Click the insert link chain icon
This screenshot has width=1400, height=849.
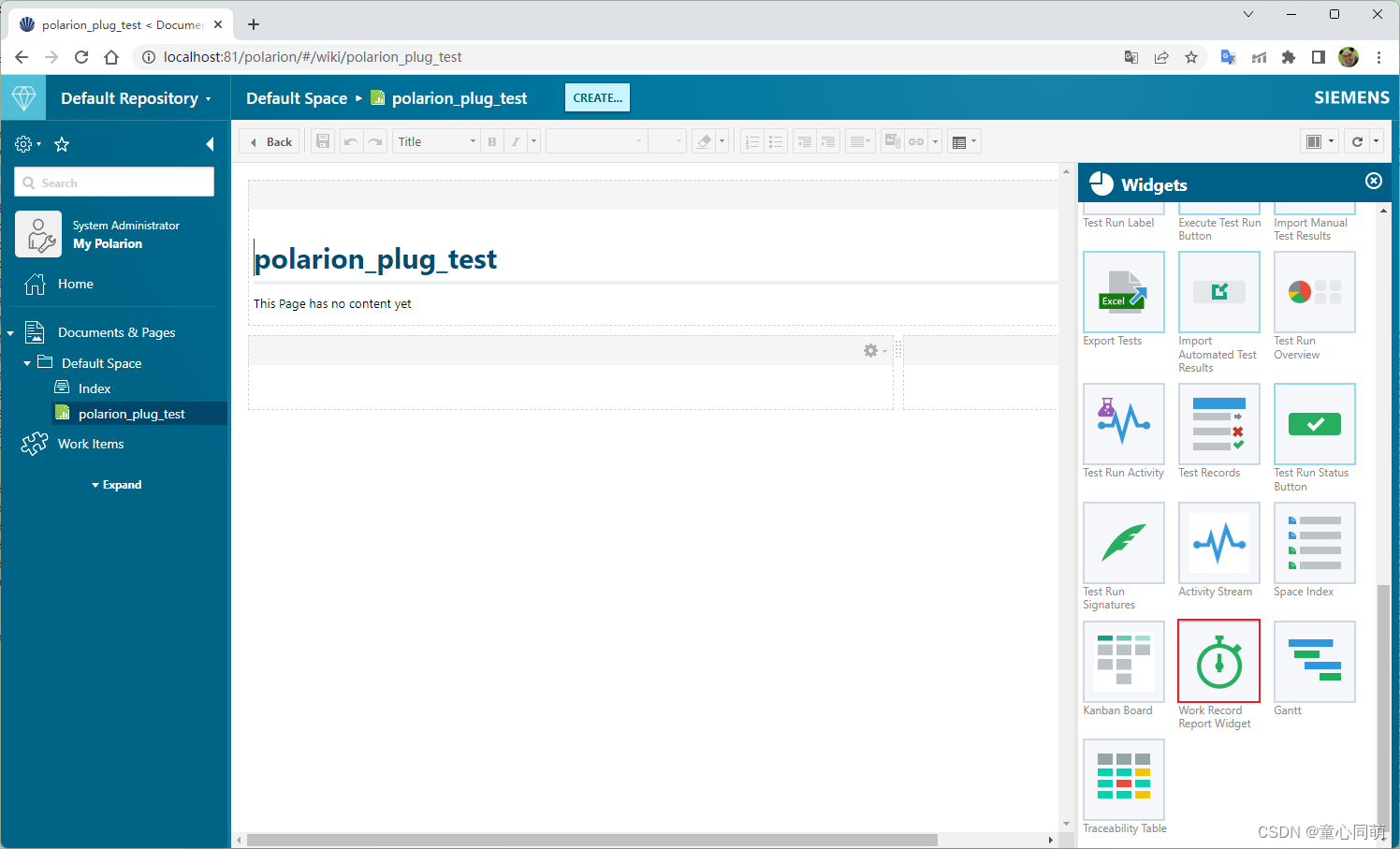tap(916, 142)
